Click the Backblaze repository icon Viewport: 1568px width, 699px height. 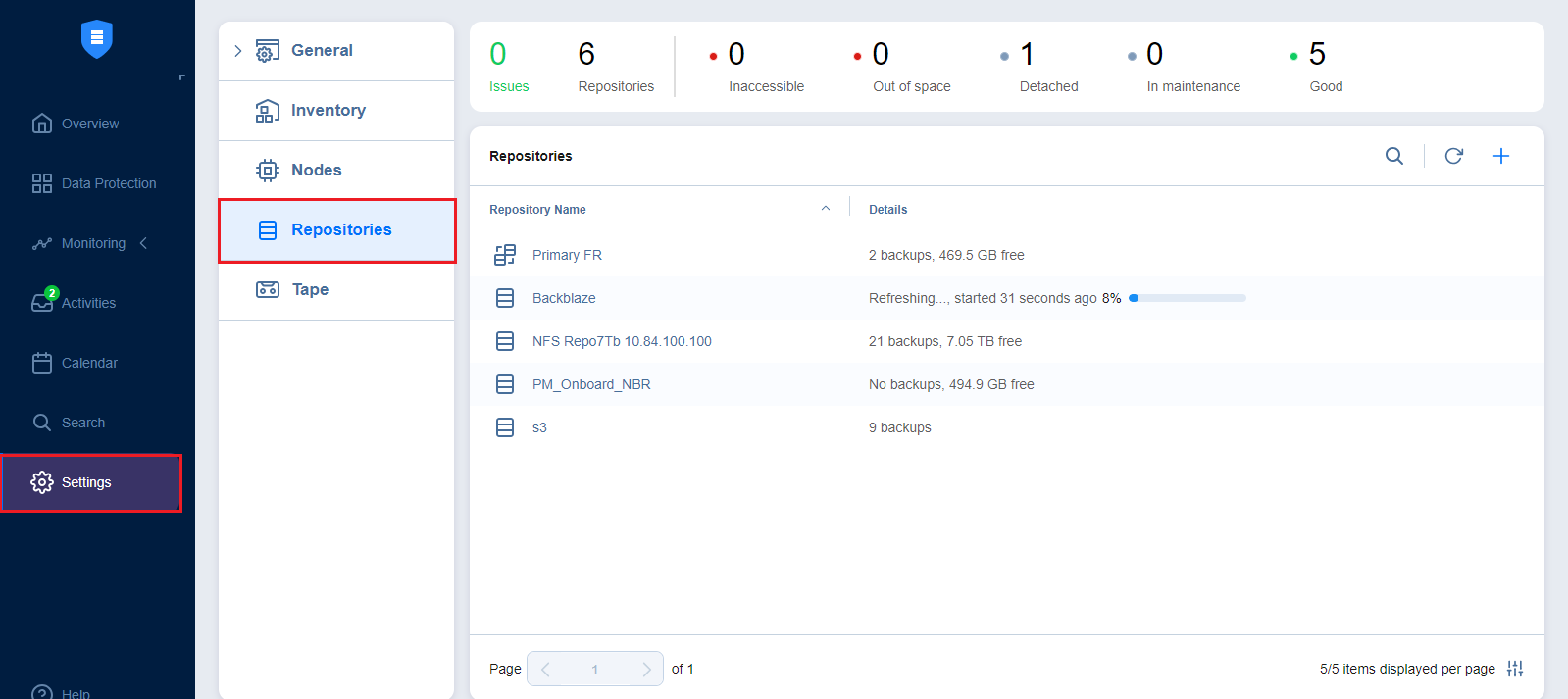[505, 298]
